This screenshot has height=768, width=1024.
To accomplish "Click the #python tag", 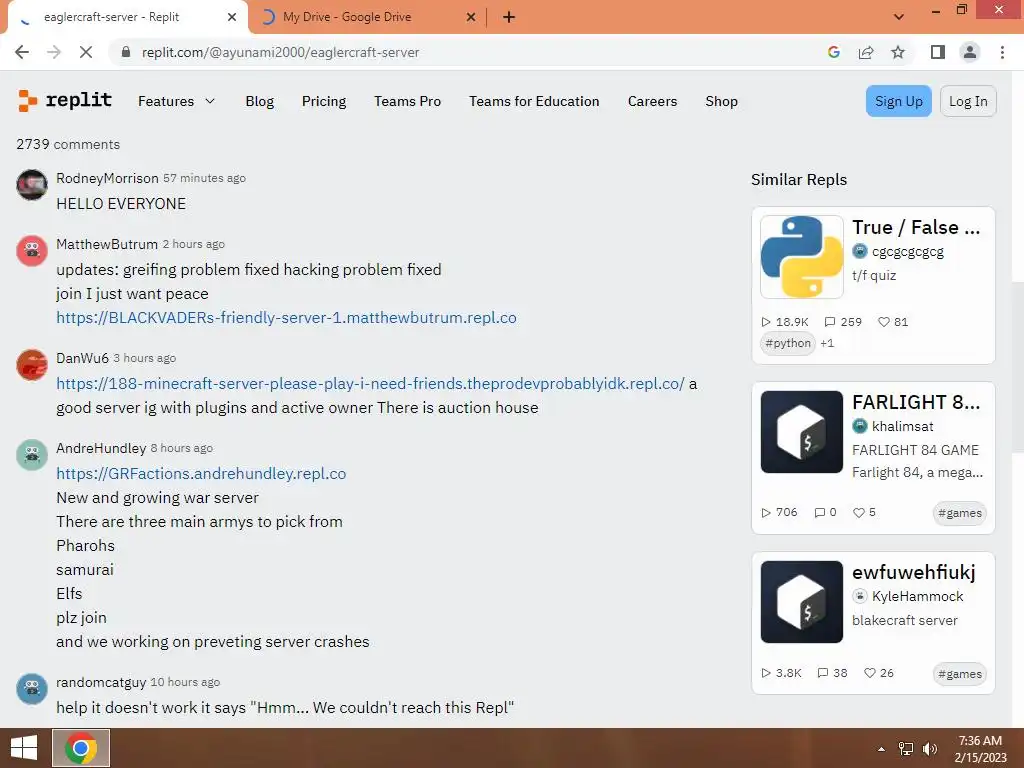I will (x=788, y=344).
